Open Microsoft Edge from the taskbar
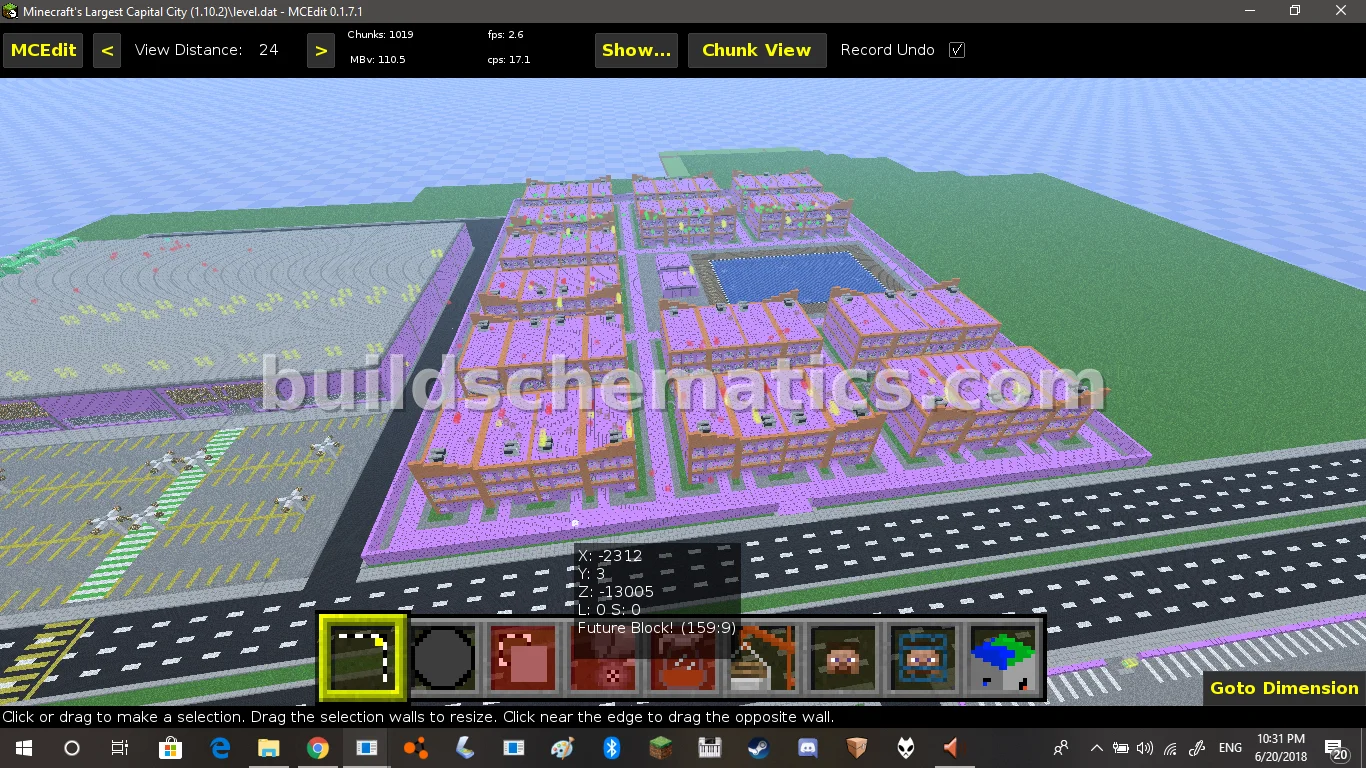1366x768 pixels. pos(220,748)
